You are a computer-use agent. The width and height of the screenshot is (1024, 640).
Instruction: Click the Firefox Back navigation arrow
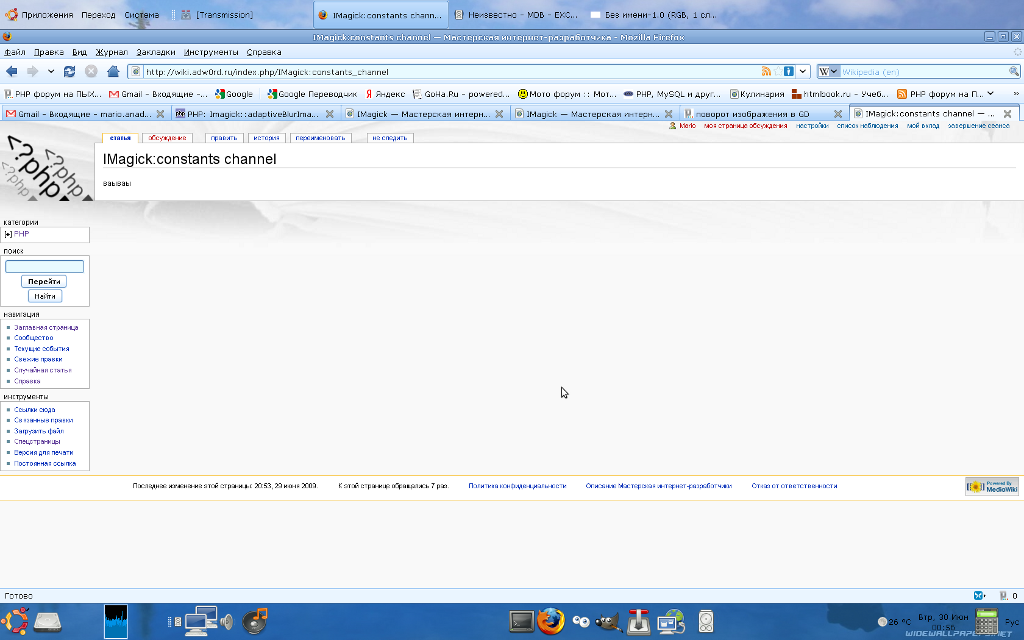pos(12,71)
